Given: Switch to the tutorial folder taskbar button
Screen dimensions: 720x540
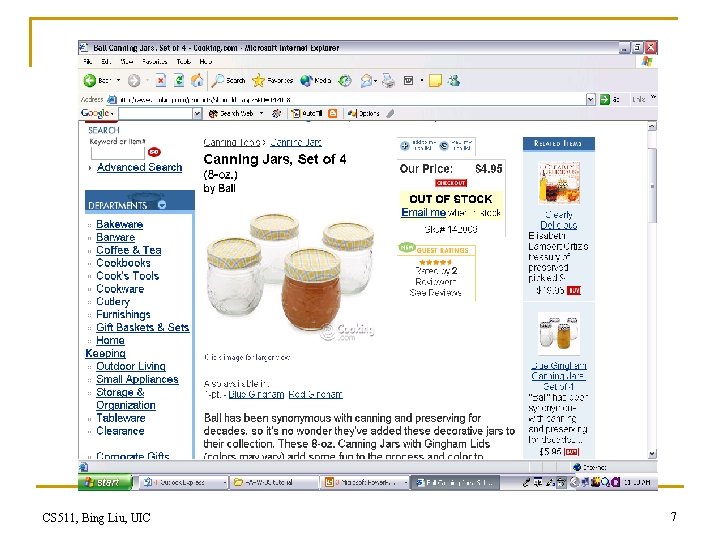Looking at the screenshot, I should [x=274, y=483].
